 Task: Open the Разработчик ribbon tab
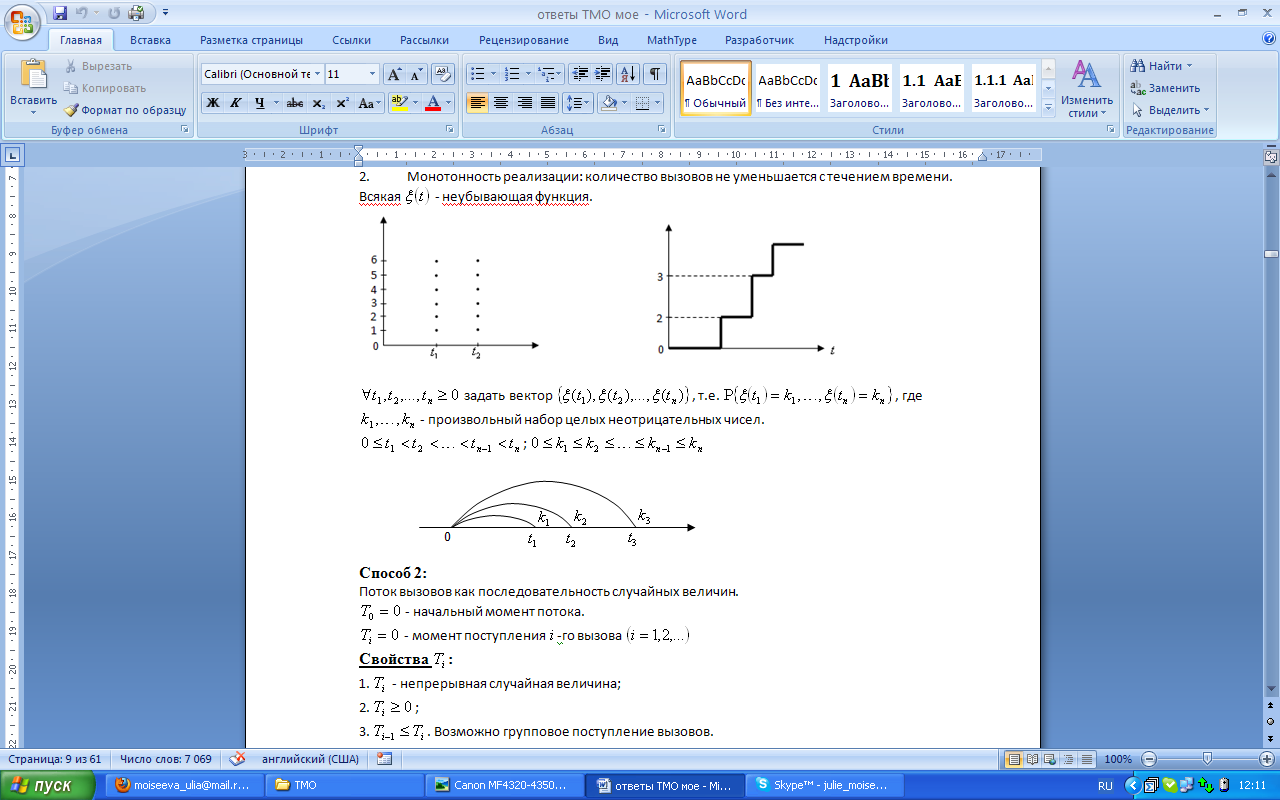(759, 40)
